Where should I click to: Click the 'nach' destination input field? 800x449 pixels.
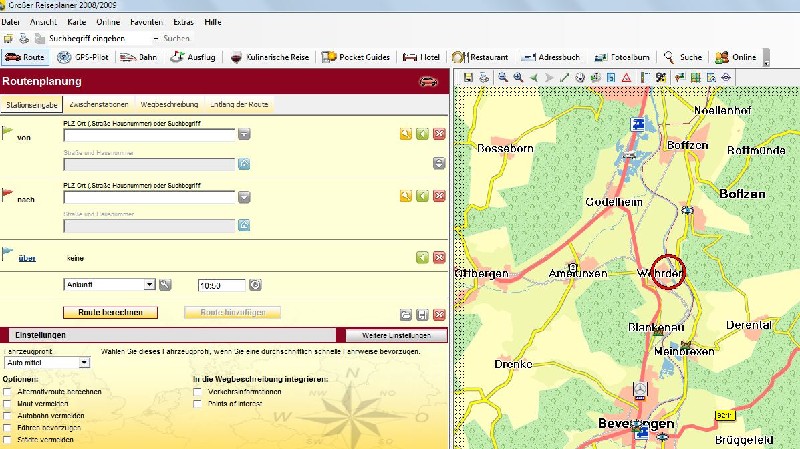click(148, 198)
